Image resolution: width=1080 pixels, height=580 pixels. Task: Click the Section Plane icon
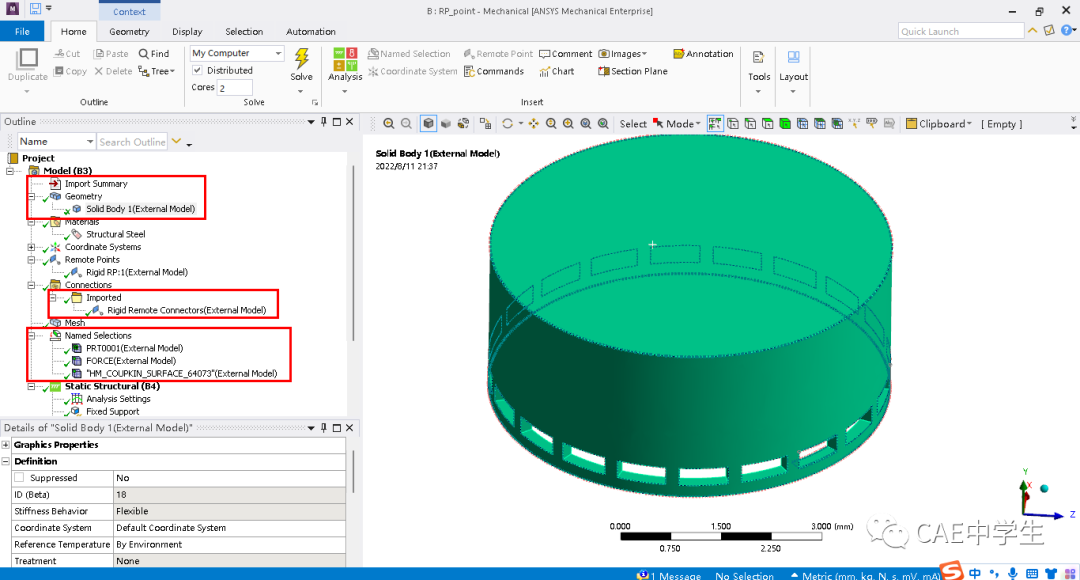tap(604, 71)
